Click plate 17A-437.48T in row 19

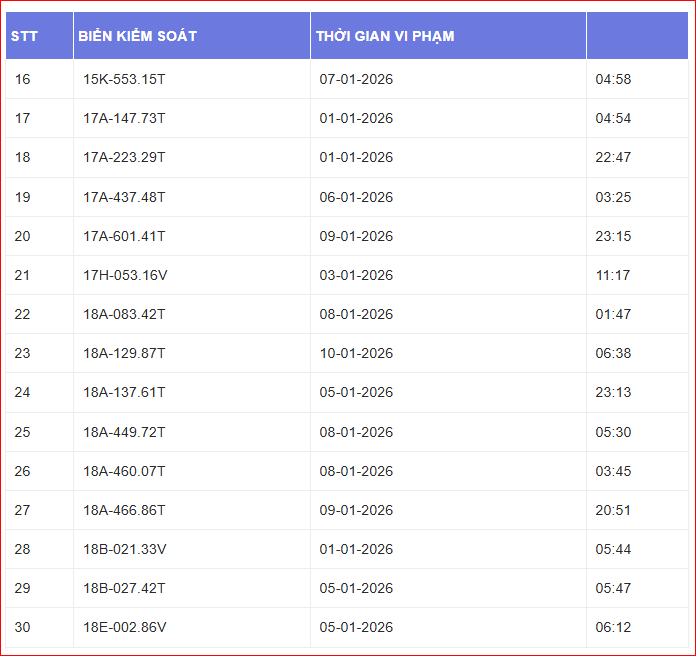124,197
